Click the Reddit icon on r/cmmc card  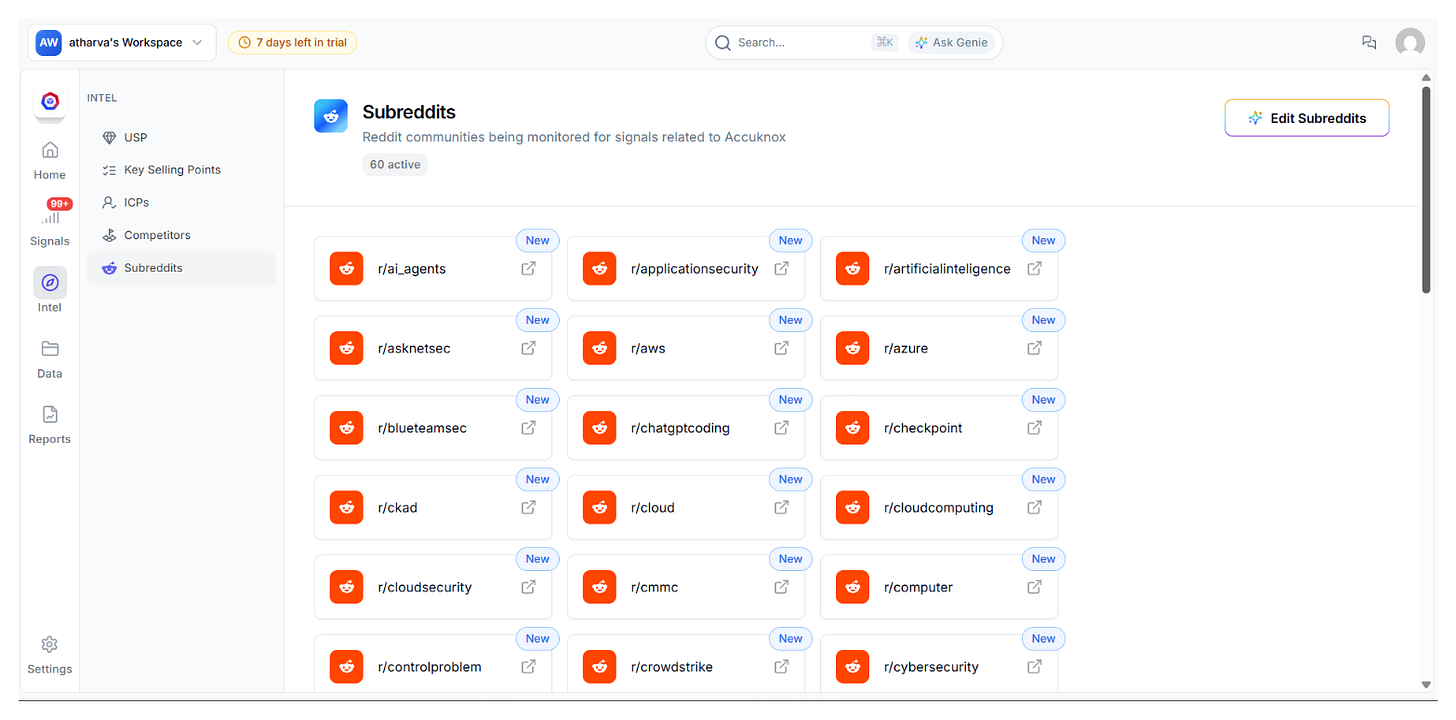(x=600, y=587)
